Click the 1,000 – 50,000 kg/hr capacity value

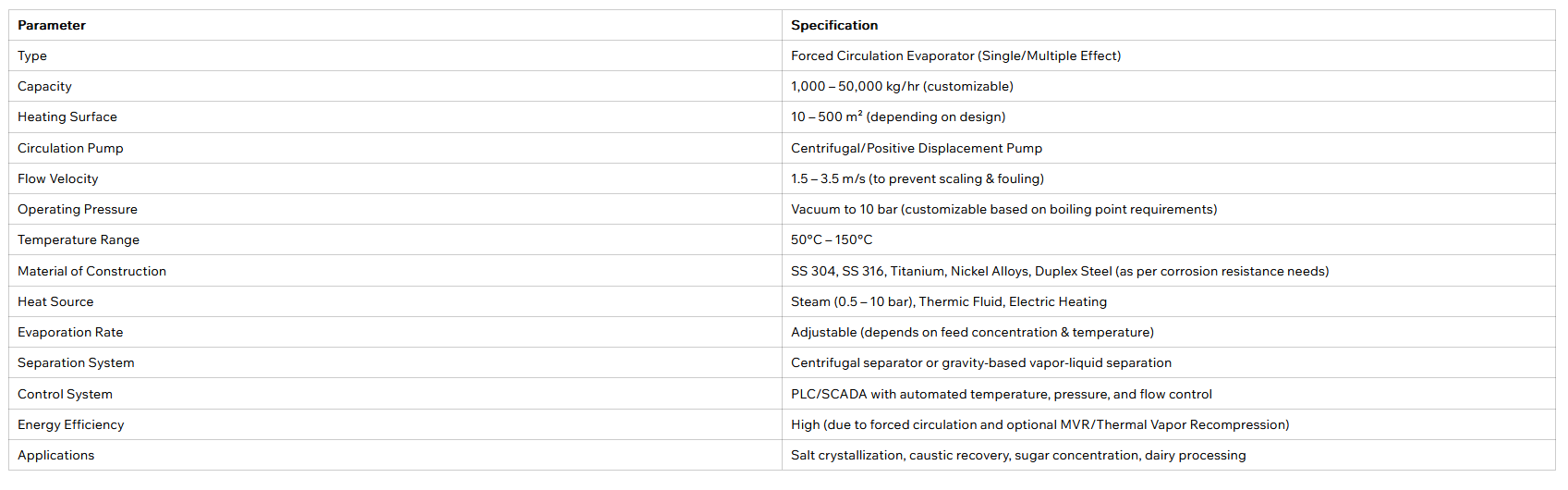tap(902, 86)
